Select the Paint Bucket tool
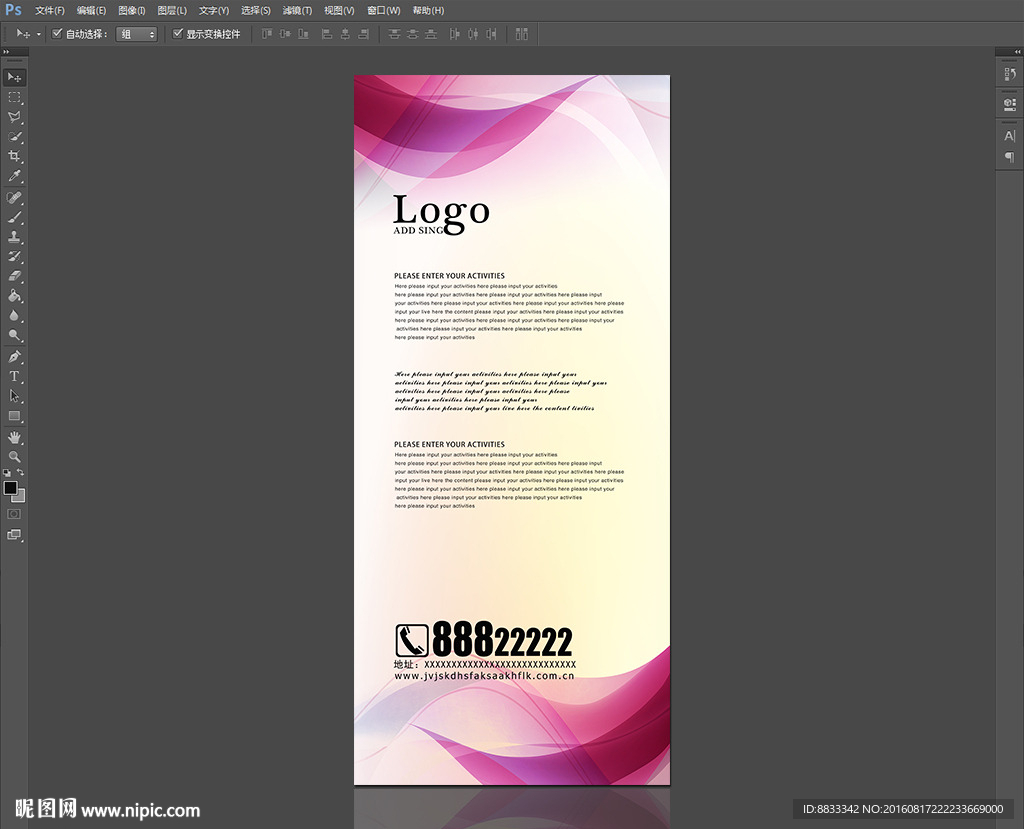The height and width of the screenshot is (829, 1024). (x=14, y=296)
